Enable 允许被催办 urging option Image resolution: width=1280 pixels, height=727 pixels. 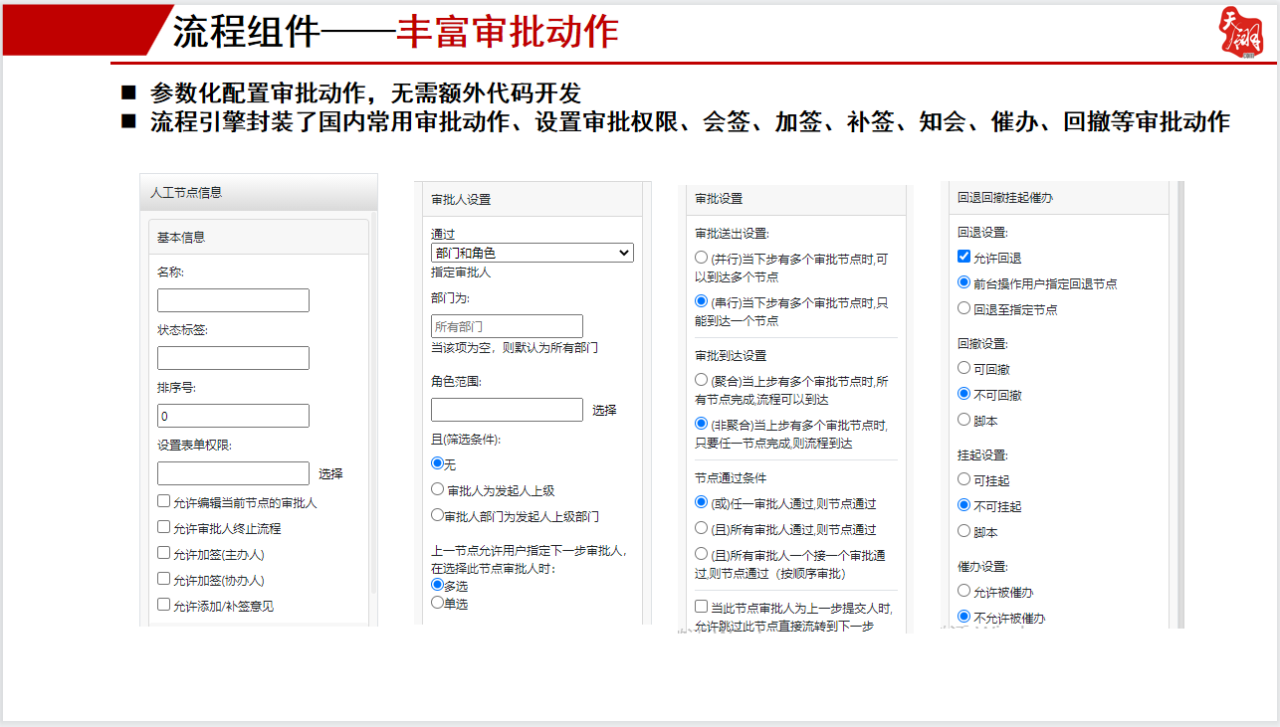coord(962,591)
